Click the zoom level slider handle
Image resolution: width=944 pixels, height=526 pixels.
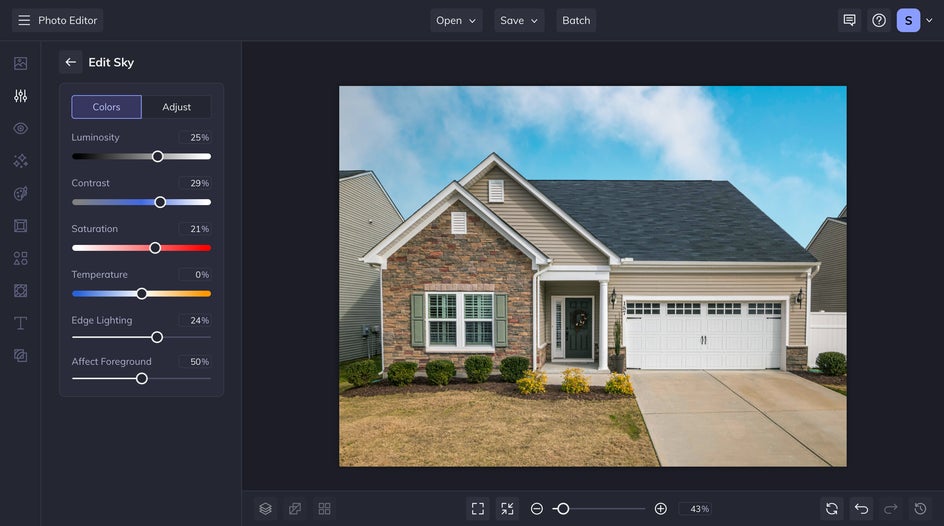click(x=563, y=509)
